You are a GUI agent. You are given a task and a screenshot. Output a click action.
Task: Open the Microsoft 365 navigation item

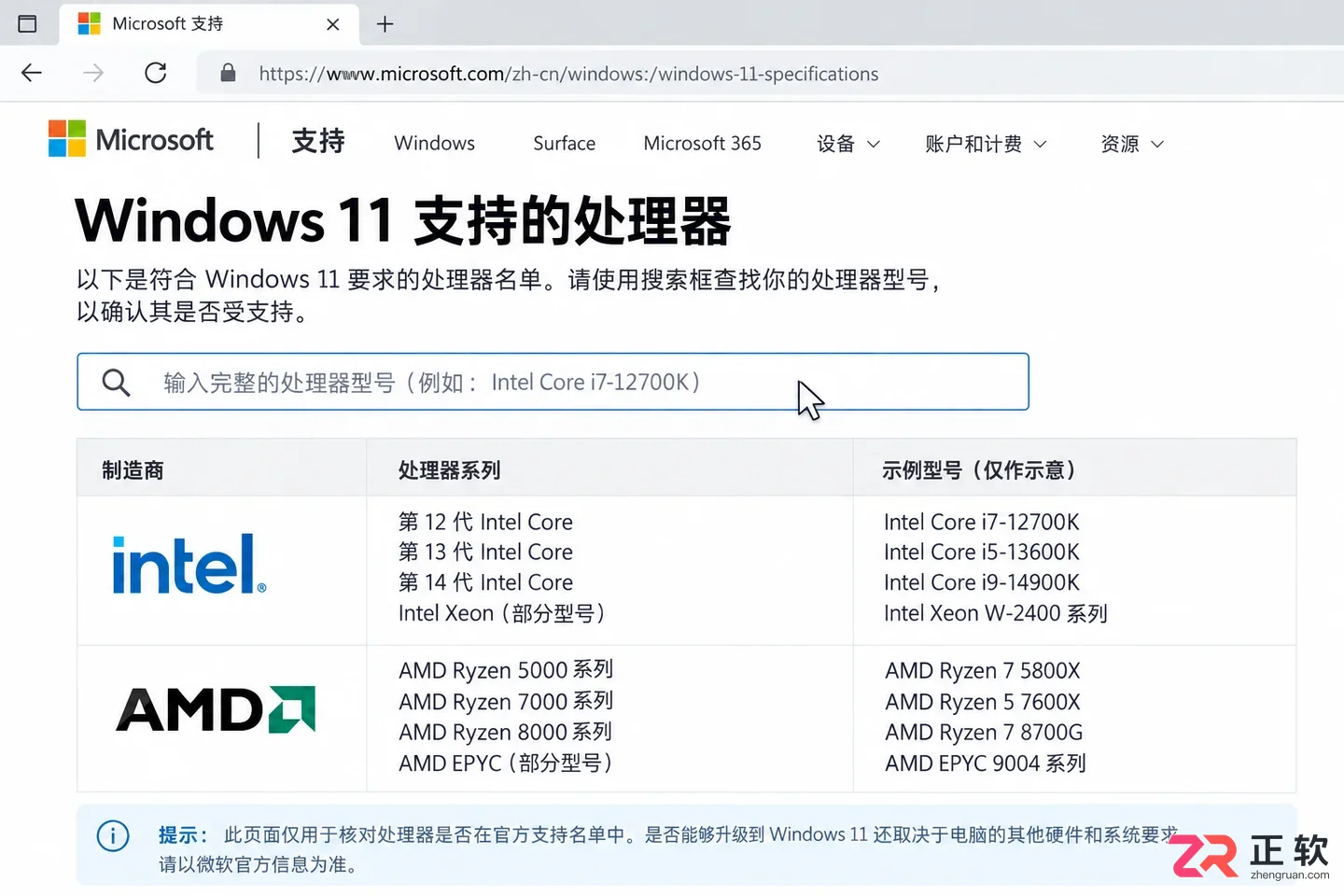[x=702, y=144]
